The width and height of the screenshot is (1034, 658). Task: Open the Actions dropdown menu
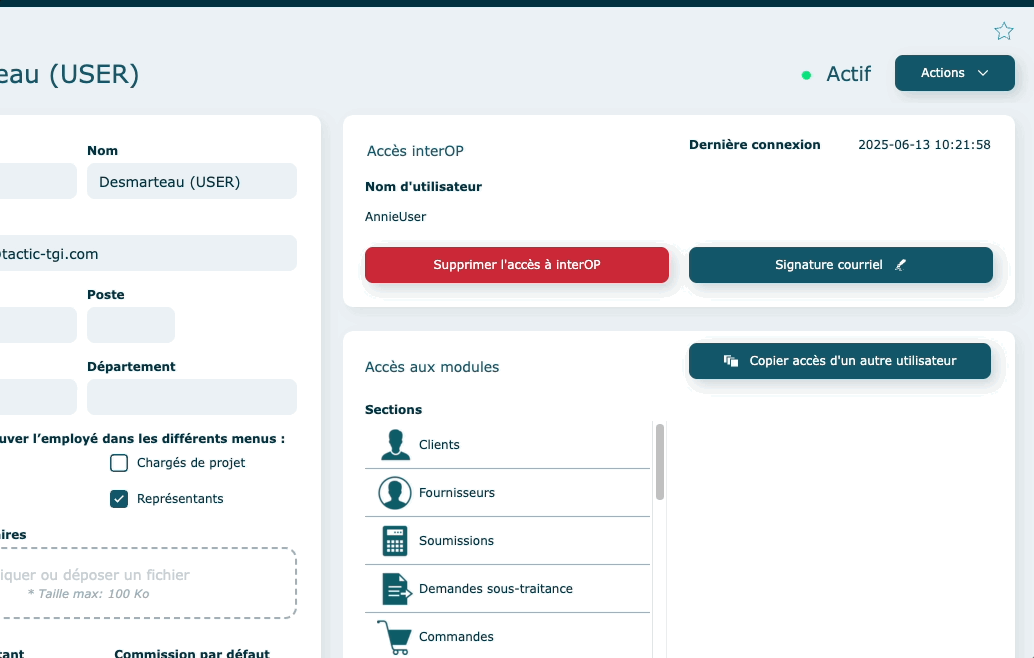[x=954, y=73]
